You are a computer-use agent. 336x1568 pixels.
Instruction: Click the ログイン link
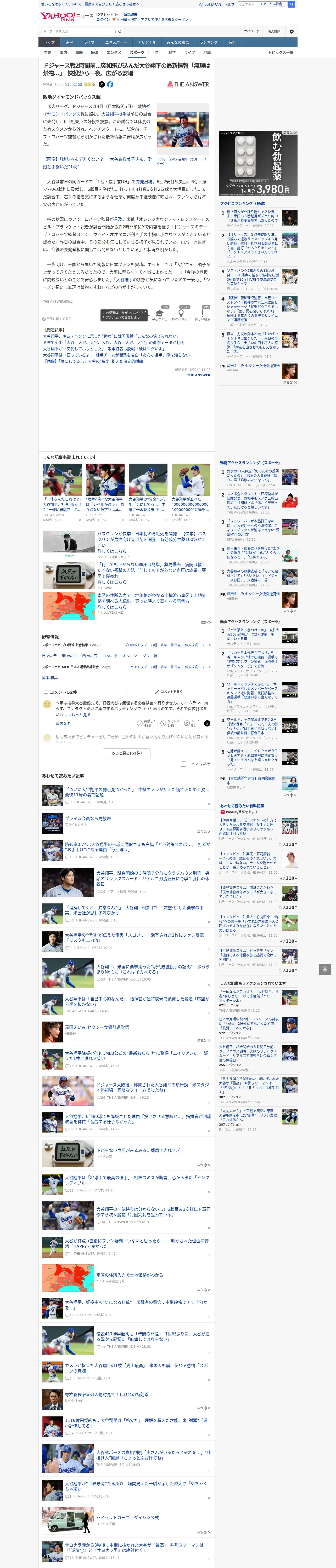point(103,20)
